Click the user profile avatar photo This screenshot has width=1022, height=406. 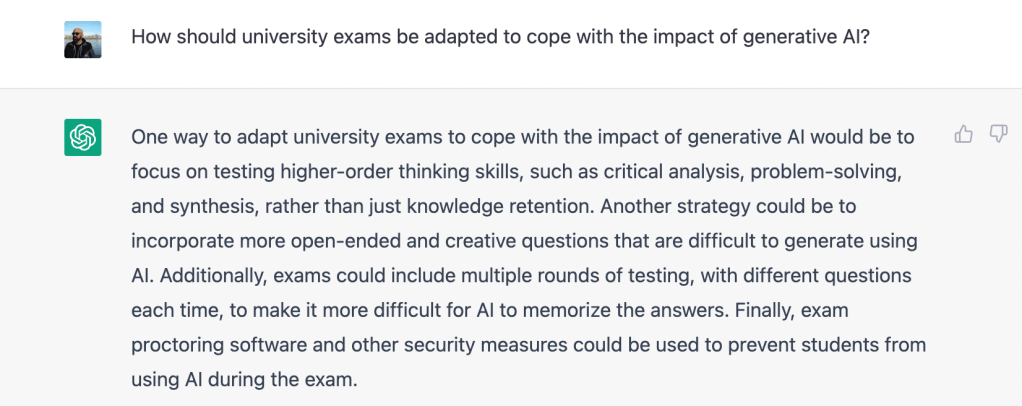pos(83,38)
